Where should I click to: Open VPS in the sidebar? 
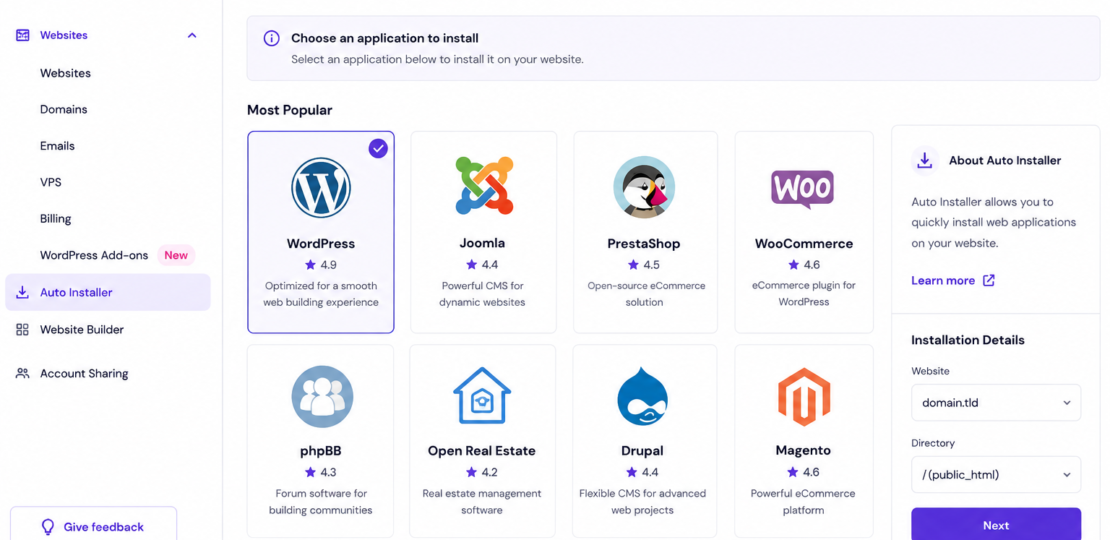click(51, 182)
